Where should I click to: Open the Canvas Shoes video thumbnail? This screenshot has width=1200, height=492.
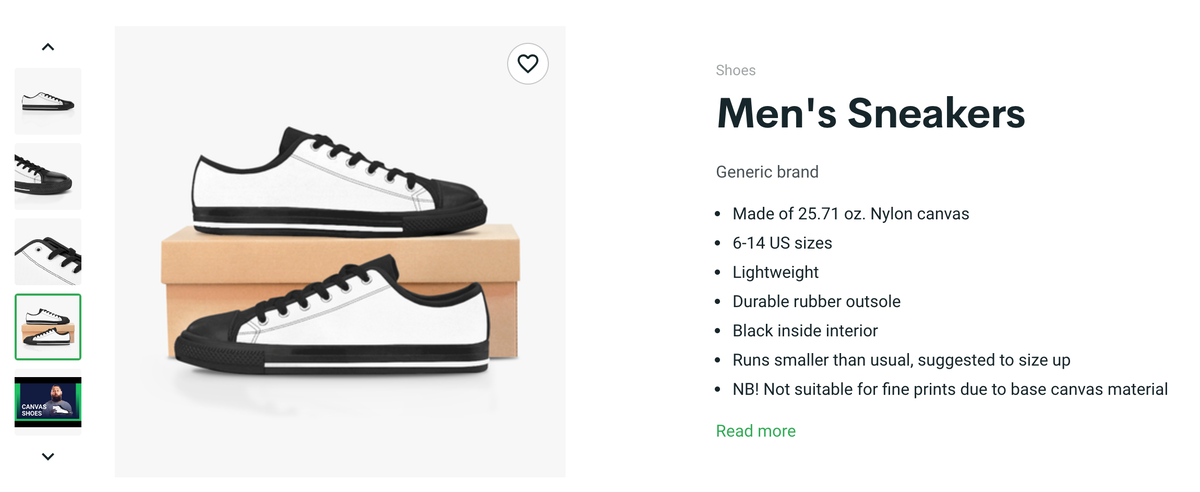[x=48, y=402]
